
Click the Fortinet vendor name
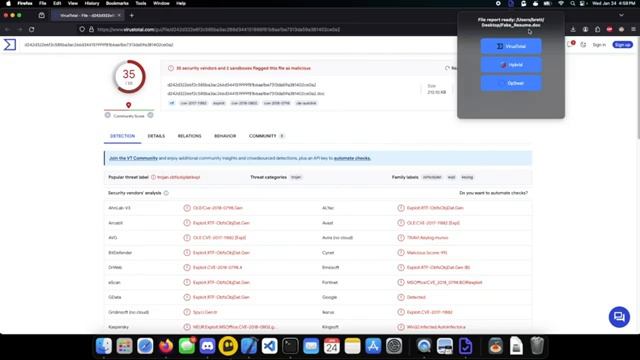[x=330, y=282]
